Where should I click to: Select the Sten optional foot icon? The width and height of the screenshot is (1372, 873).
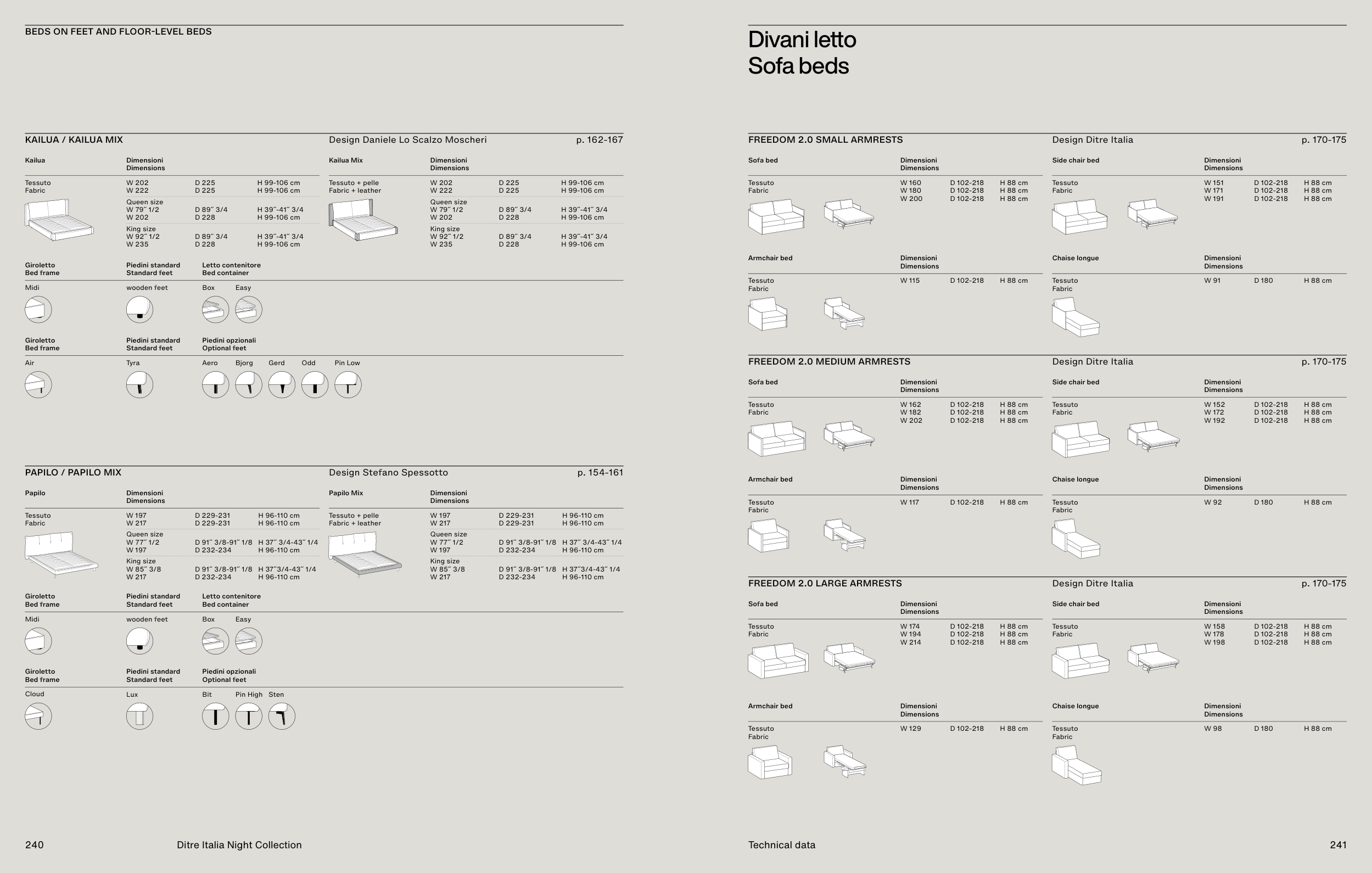pos(282,717)
